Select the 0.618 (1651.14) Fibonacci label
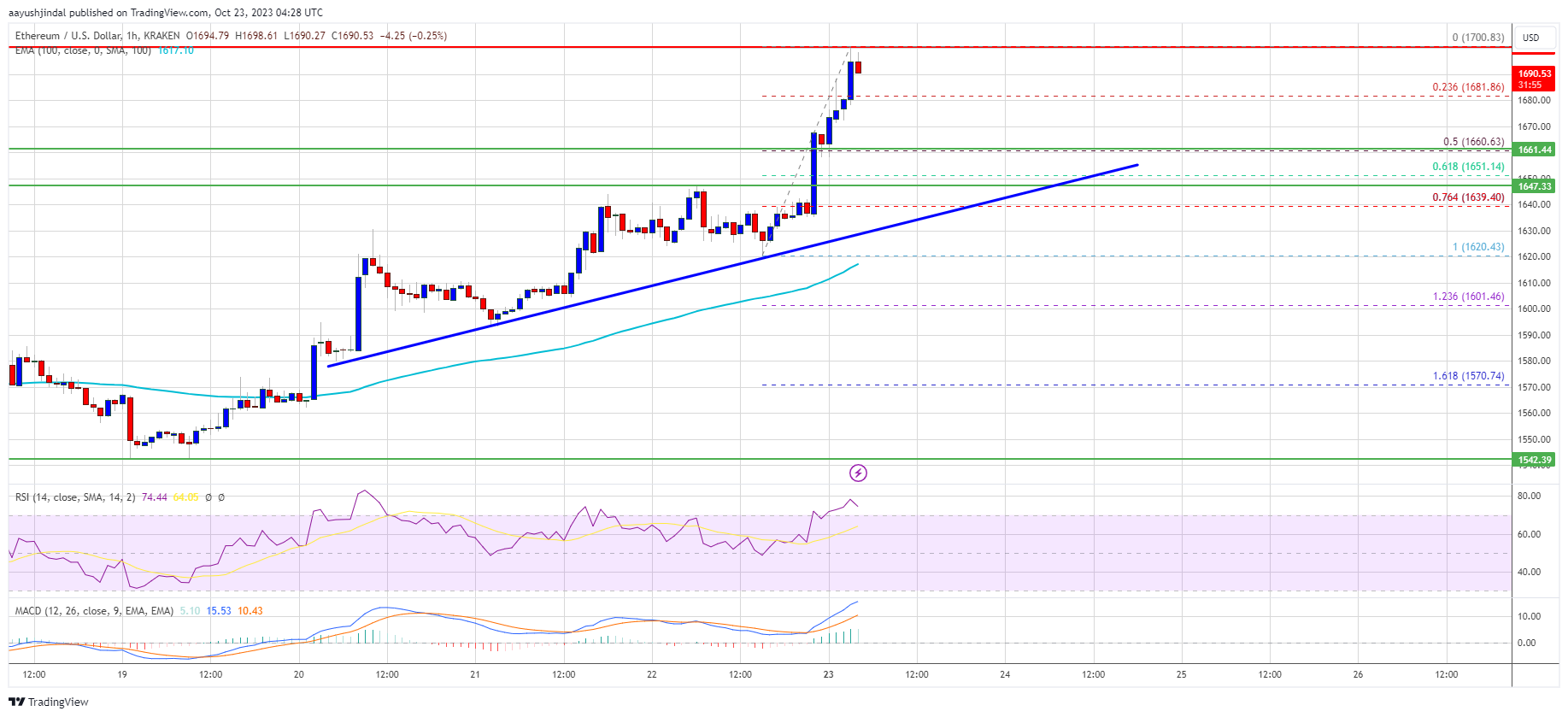This screenshot has width=1568, height=717. [1468, 167]
